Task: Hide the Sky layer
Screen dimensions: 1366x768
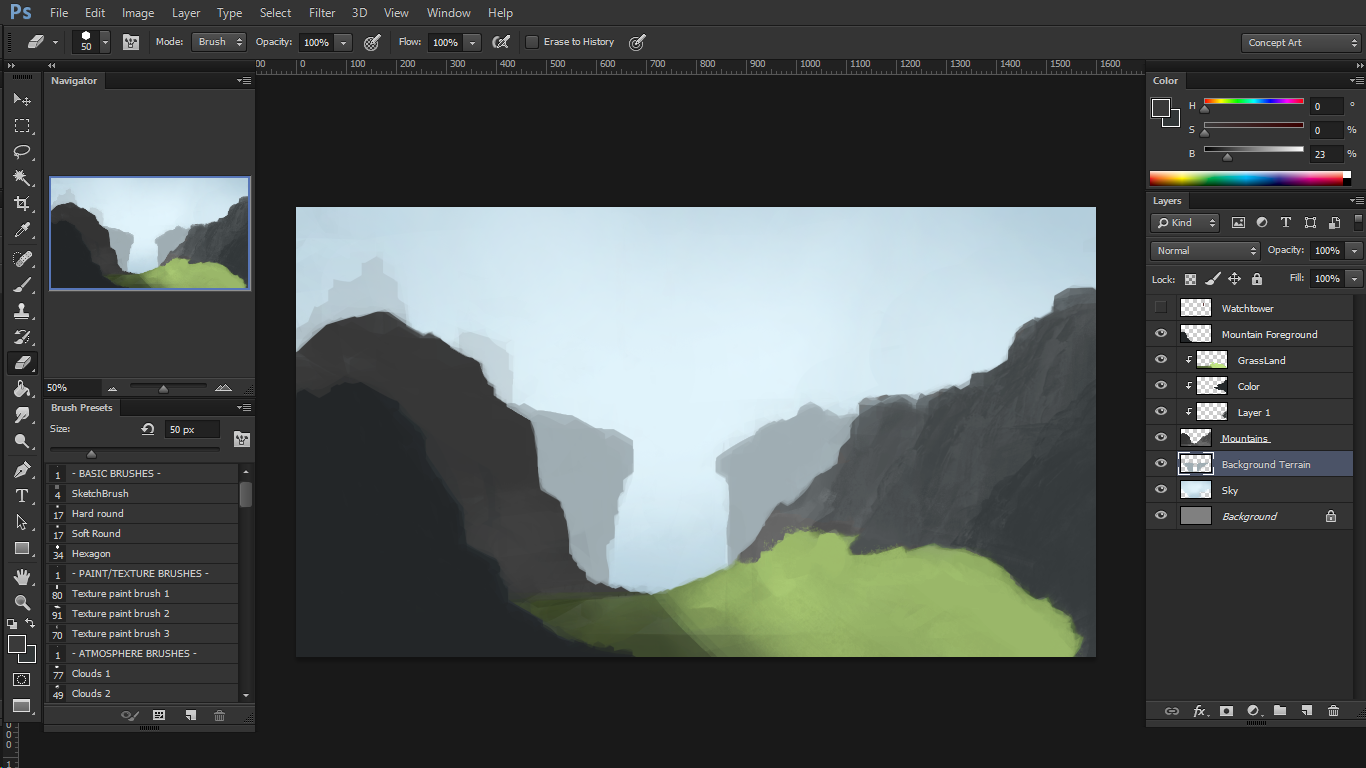Action: point(1161,490)
